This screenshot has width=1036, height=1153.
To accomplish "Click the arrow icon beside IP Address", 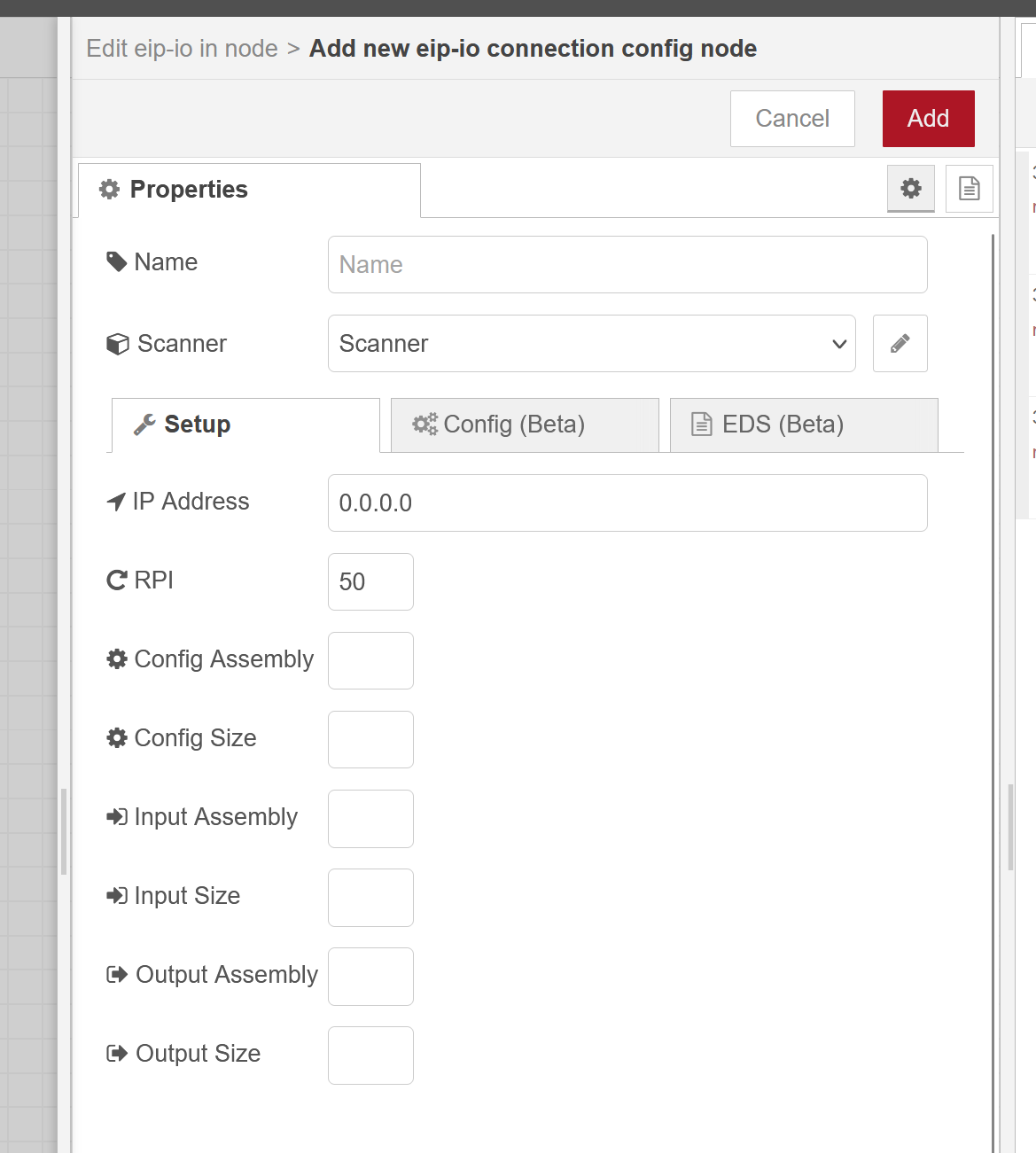I will pos(116,502).
